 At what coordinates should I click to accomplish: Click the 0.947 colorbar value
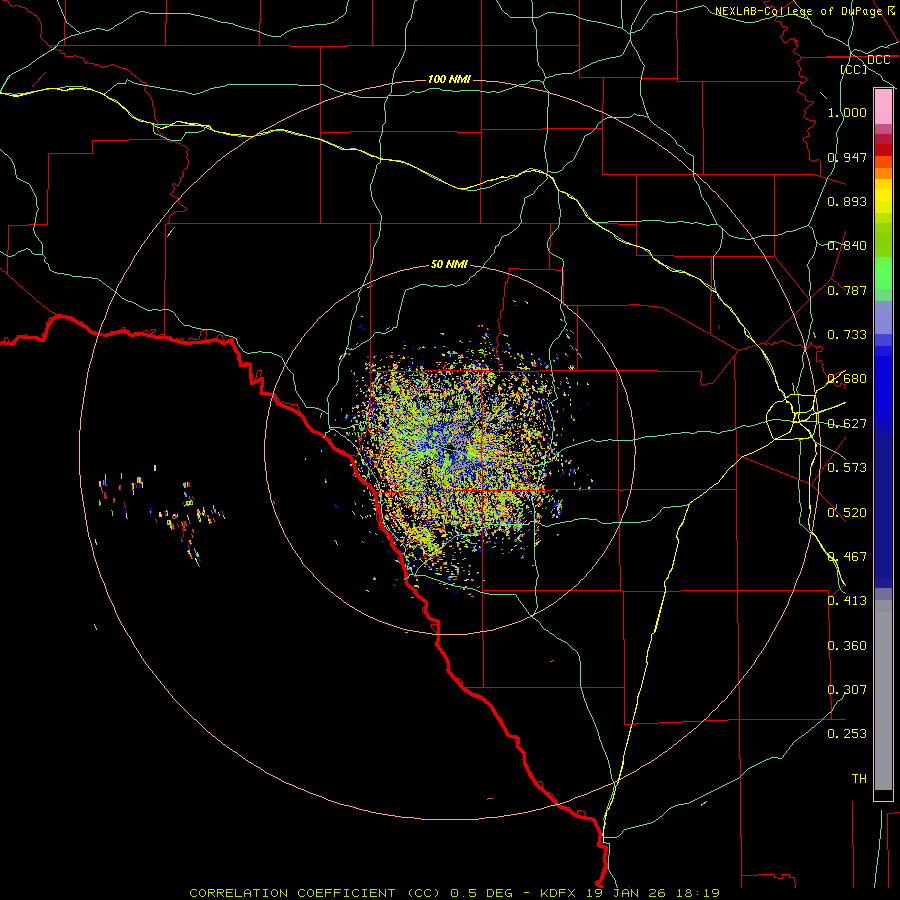(847, 157)
